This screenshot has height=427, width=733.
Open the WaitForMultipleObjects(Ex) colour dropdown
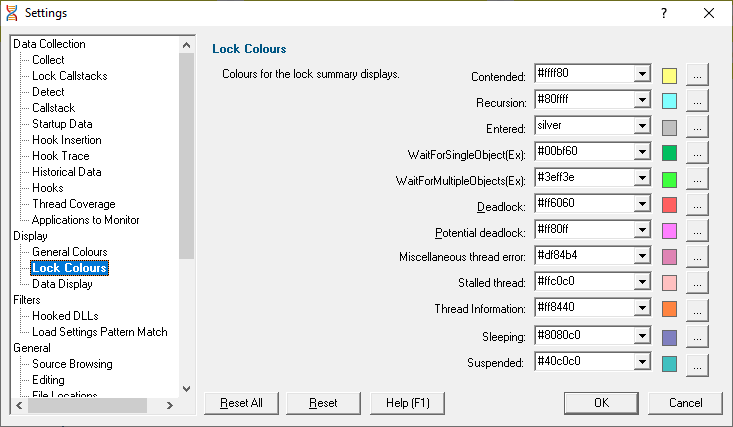click(642, 177)
